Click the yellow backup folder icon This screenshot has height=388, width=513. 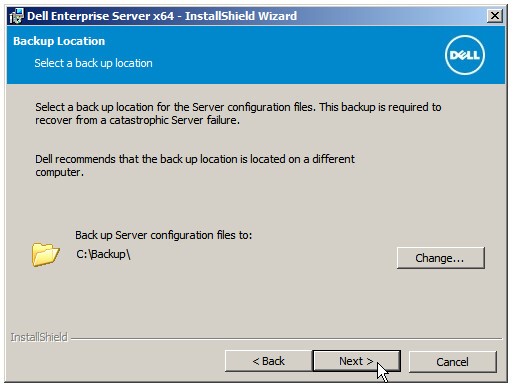(x=46, y=254)
